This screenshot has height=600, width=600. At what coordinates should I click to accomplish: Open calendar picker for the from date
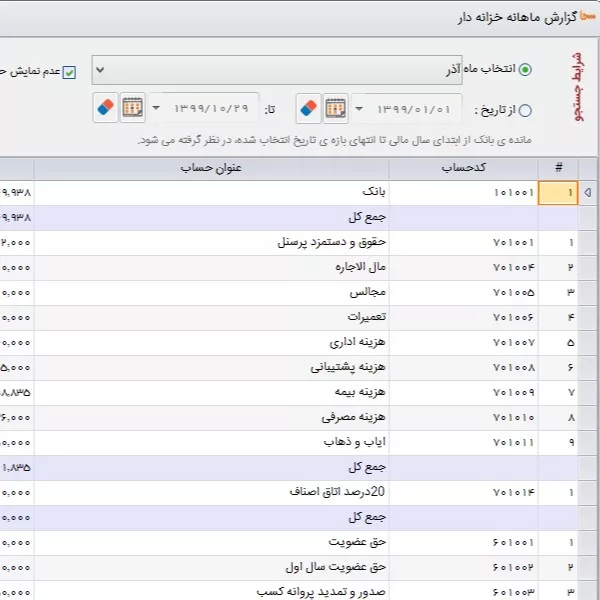pyautogui.click(x=336, y=108)
